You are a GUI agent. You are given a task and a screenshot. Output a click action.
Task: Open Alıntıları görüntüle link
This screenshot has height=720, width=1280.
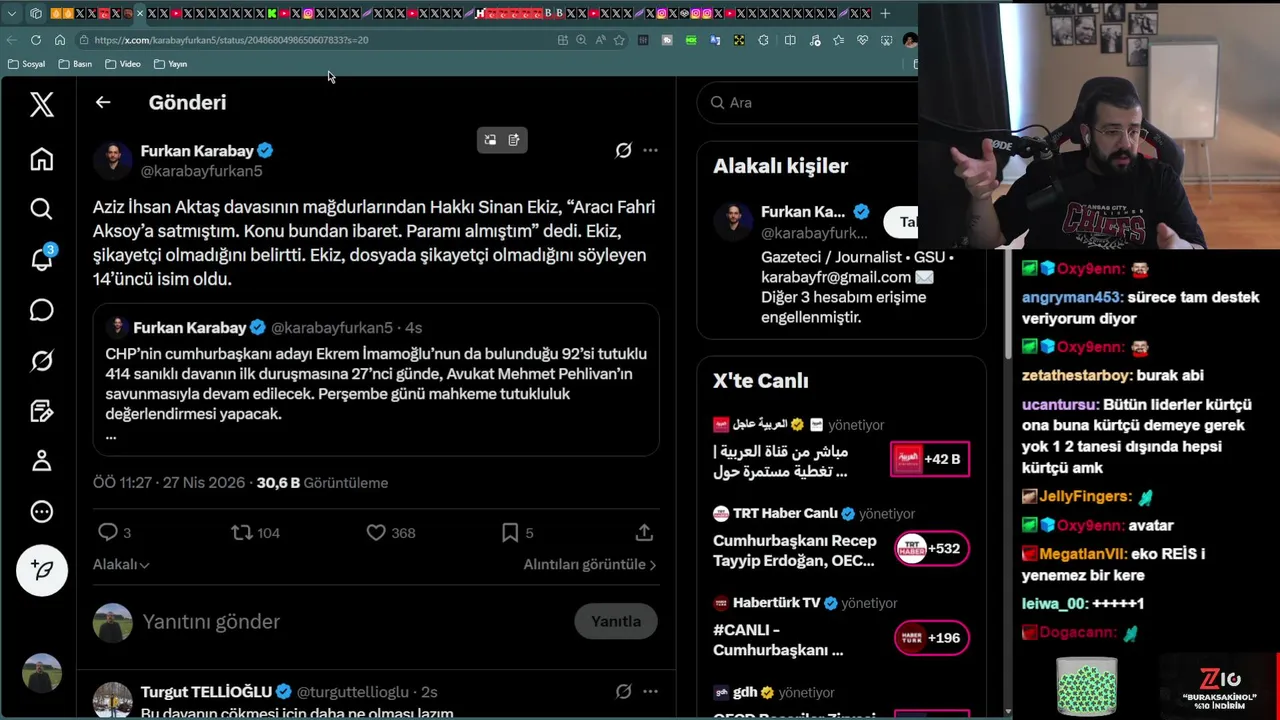tap(589, 564)
